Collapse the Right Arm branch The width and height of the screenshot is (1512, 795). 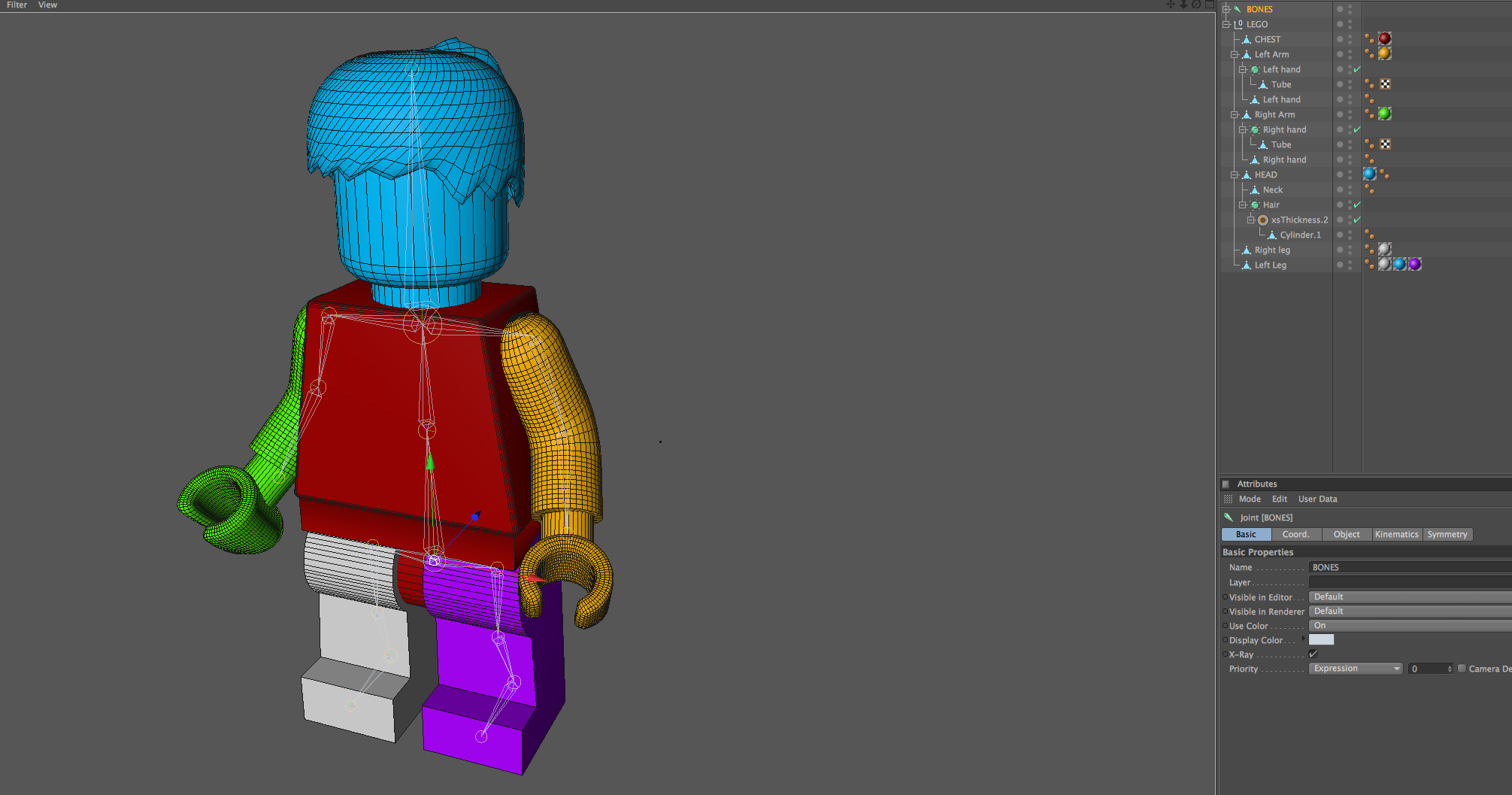(x=1235, y=114)
